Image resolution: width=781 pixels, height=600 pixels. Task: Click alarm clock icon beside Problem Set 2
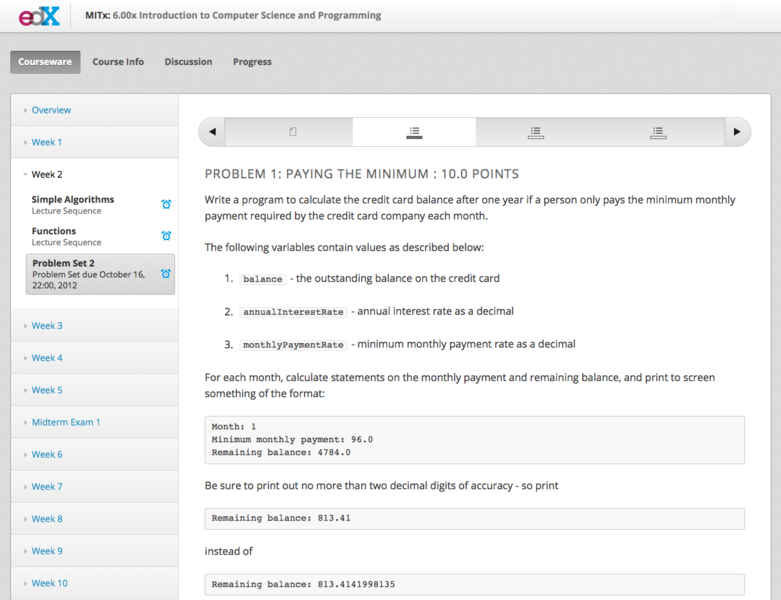(166, 274)
